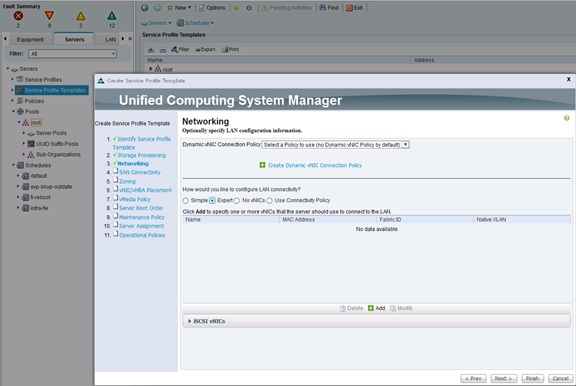Click the back navigation arrow icon

pyautogui.click(x=145, y=7)
